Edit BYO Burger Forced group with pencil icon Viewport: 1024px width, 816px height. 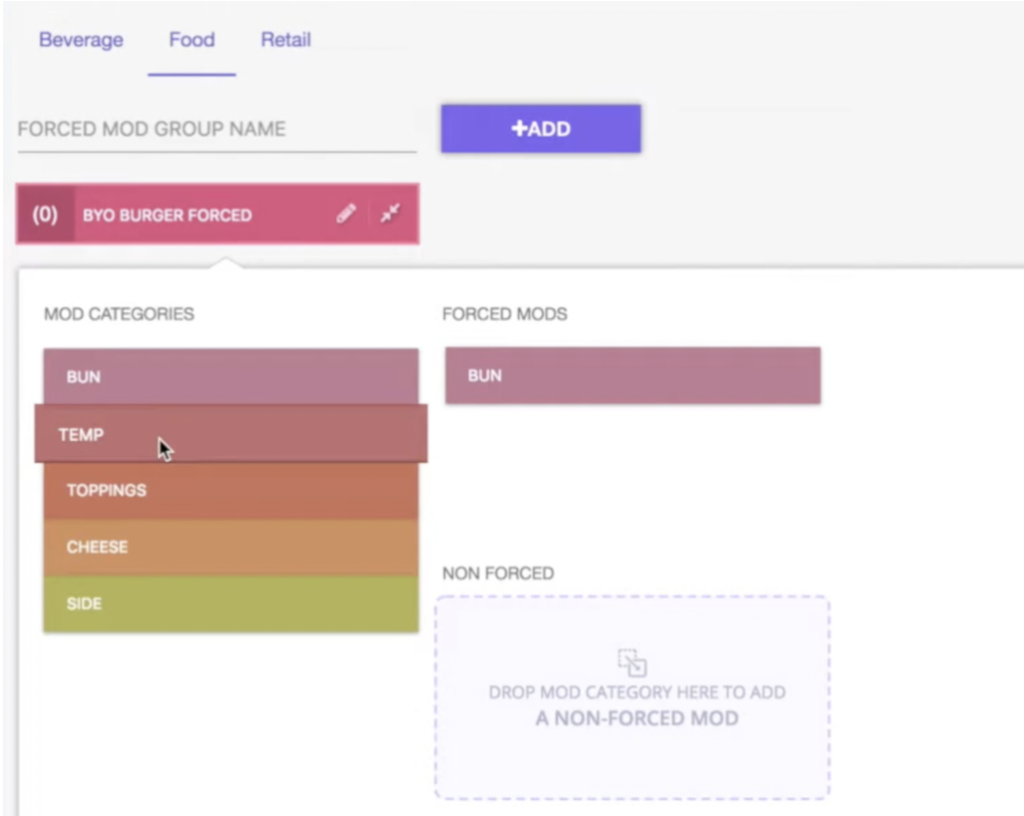346,213
